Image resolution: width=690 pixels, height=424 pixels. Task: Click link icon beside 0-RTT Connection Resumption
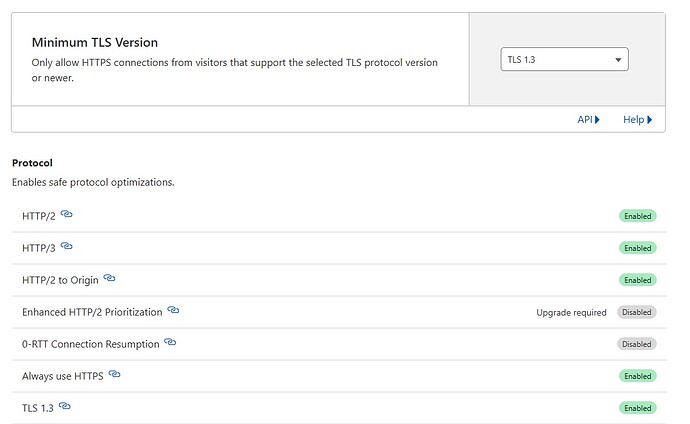pos(170,343)
